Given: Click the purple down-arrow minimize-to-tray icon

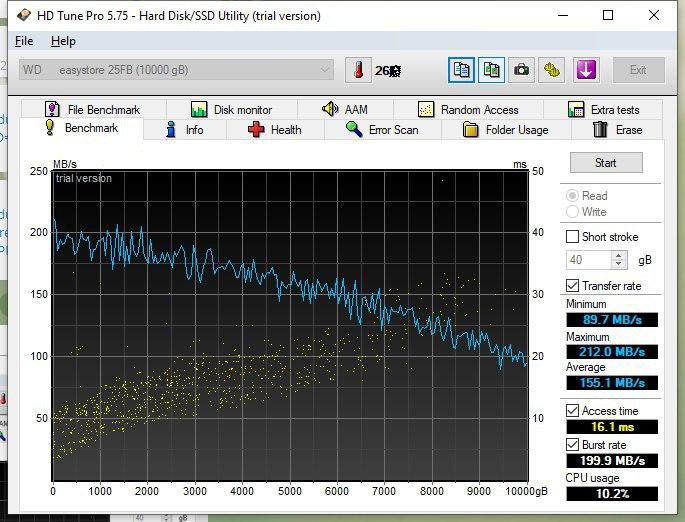Looking at the screenshot, I should coord(586,70).
